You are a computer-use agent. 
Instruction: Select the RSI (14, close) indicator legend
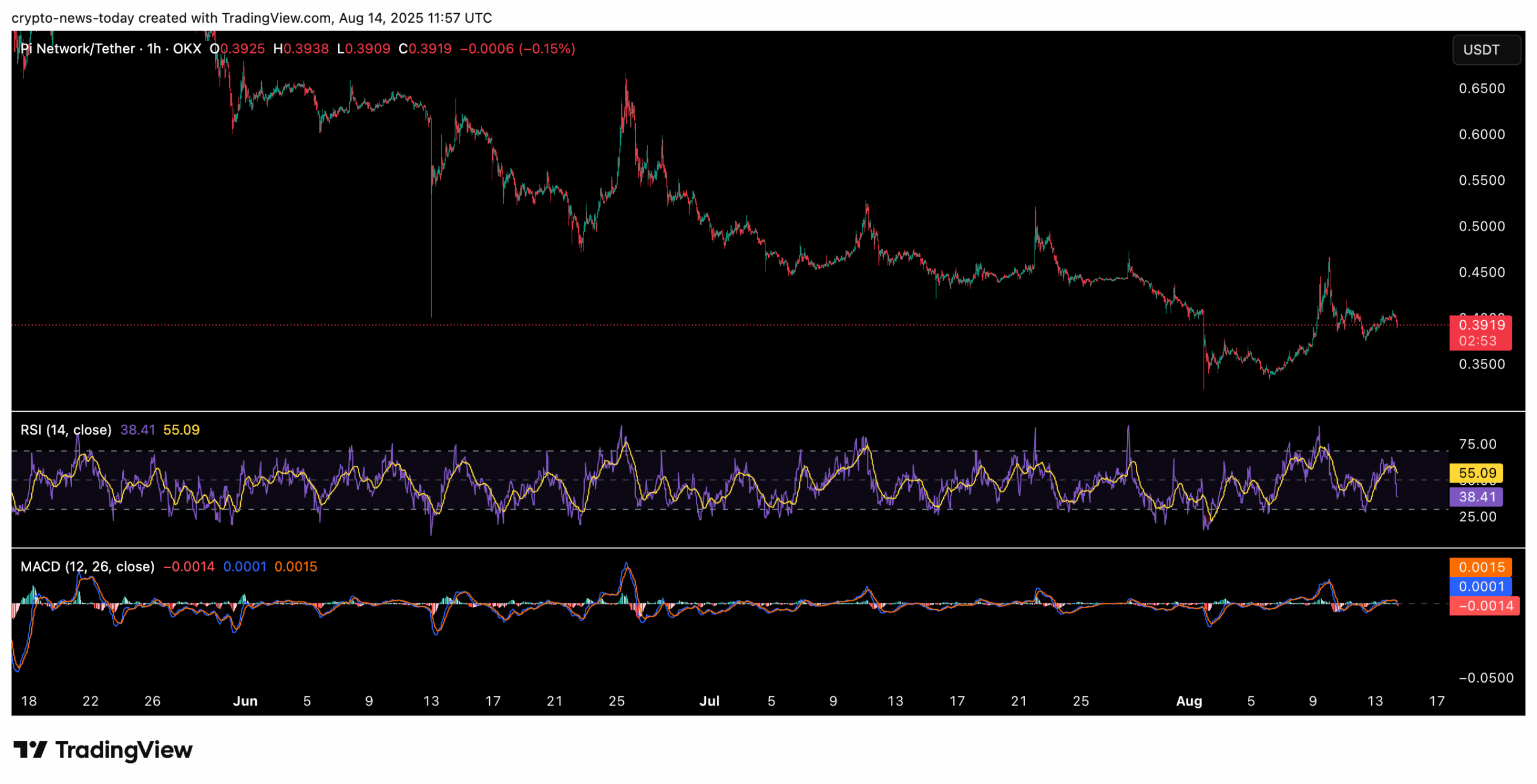pos(66,430)
